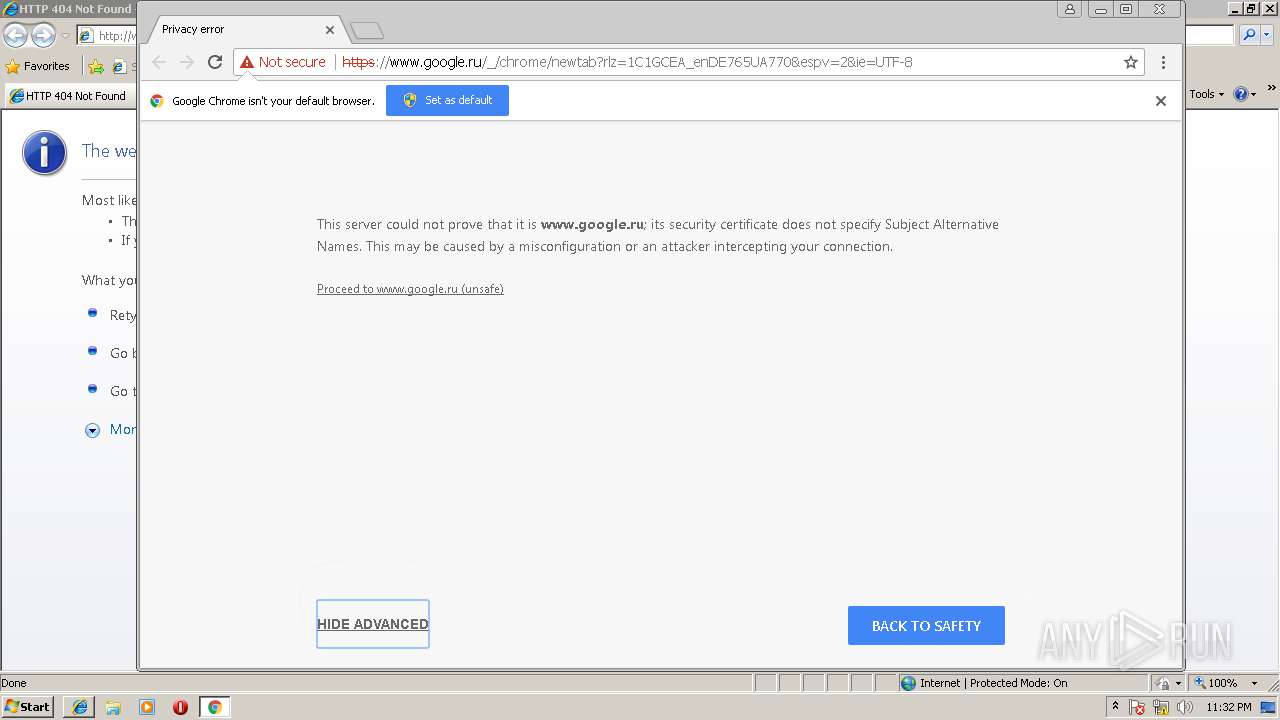Open Windows Media Player taskbar icon
The image size is (1280, 720).
(x=147, y=707)
